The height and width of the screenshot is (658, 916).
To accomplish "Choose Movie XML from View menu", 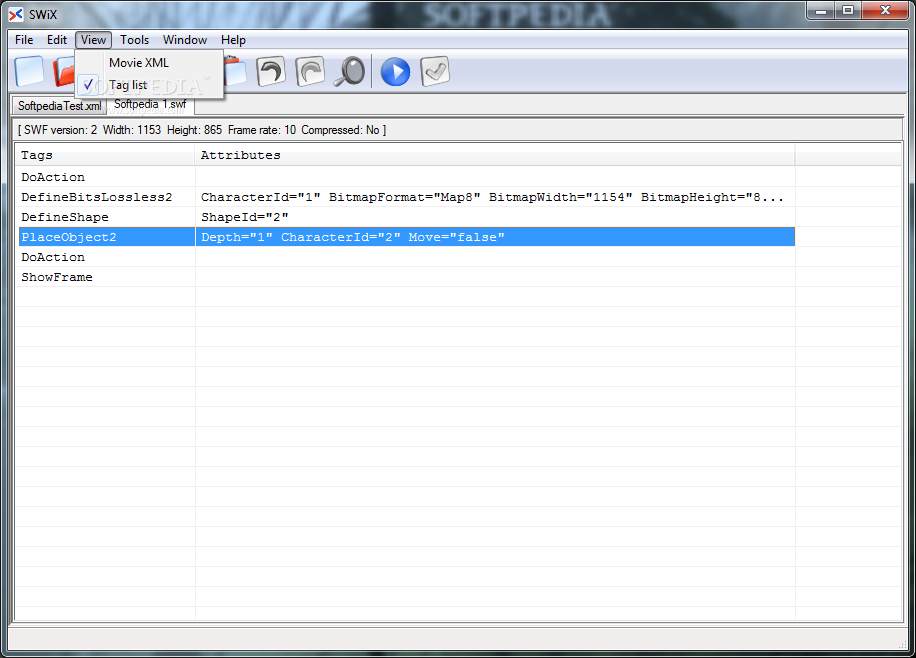I will click(x=149, y=63).
